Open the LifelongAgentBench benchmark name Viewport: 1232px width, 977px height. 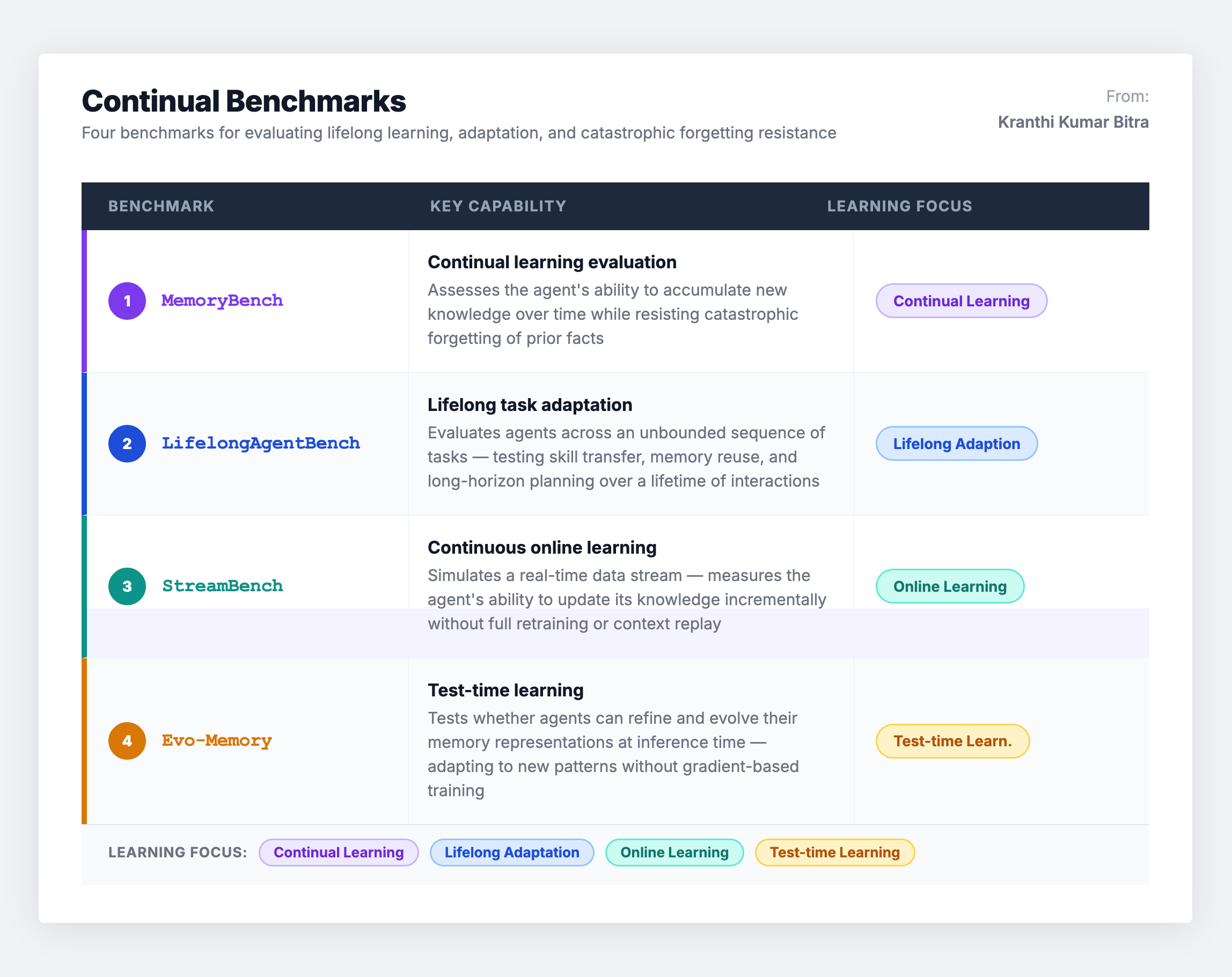click(x=261, y=443)
